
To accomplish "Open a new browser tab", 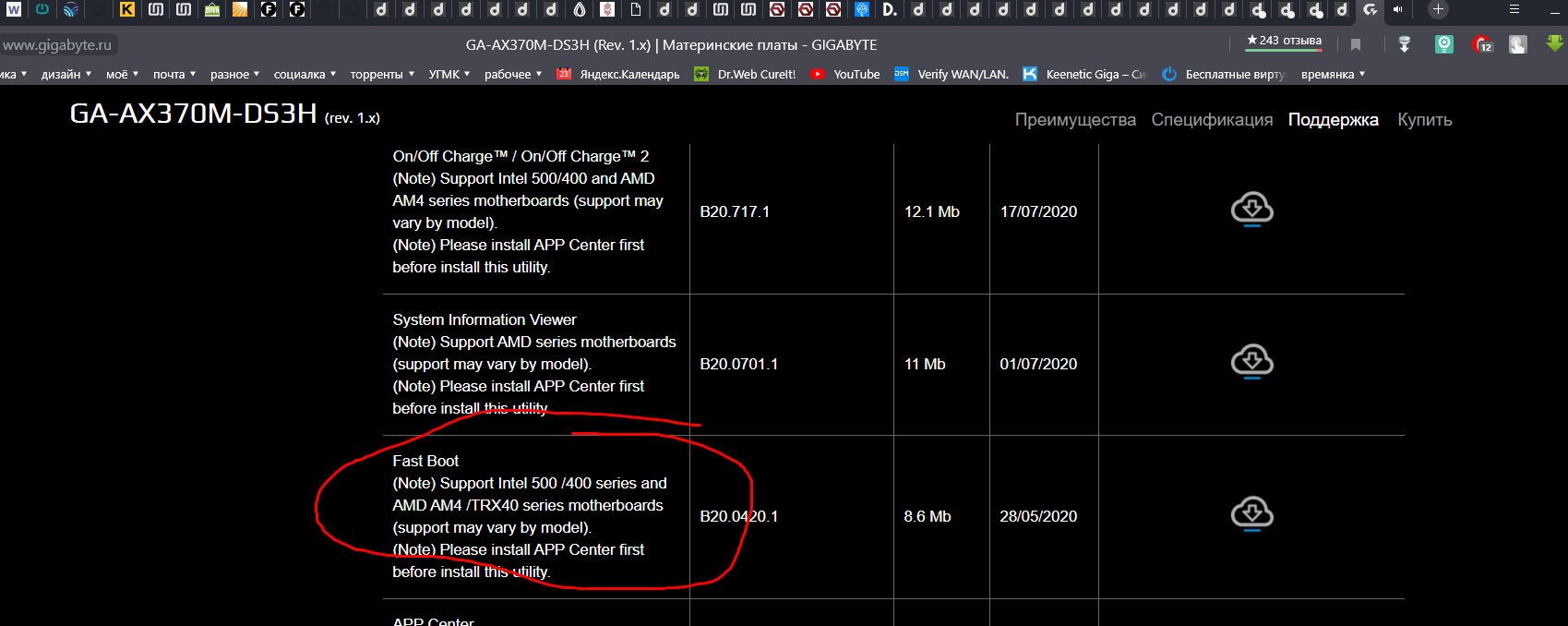I will click(x=1438, y=9).
